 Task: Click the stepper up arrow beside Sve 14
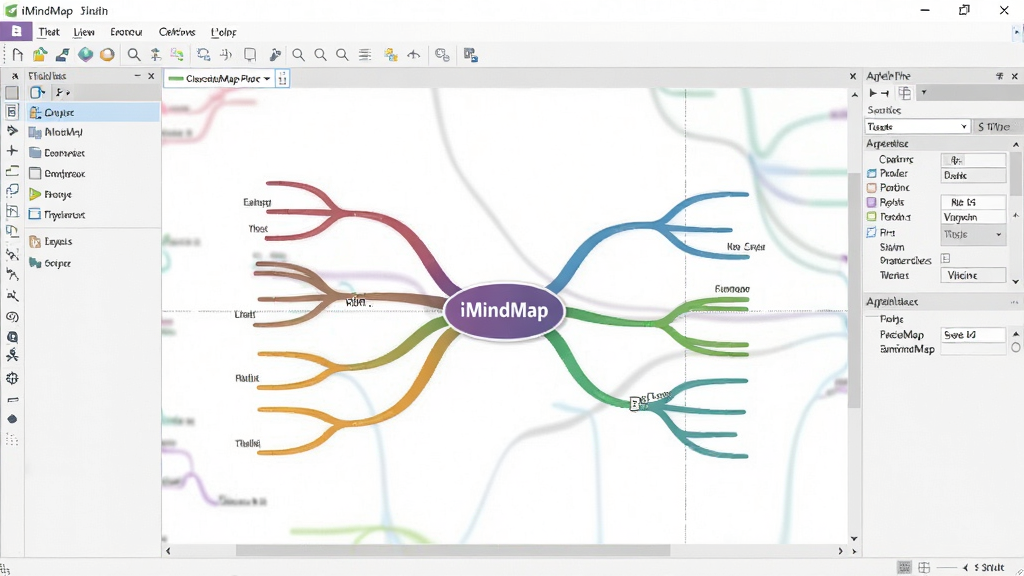click(x=1016, y=333)
